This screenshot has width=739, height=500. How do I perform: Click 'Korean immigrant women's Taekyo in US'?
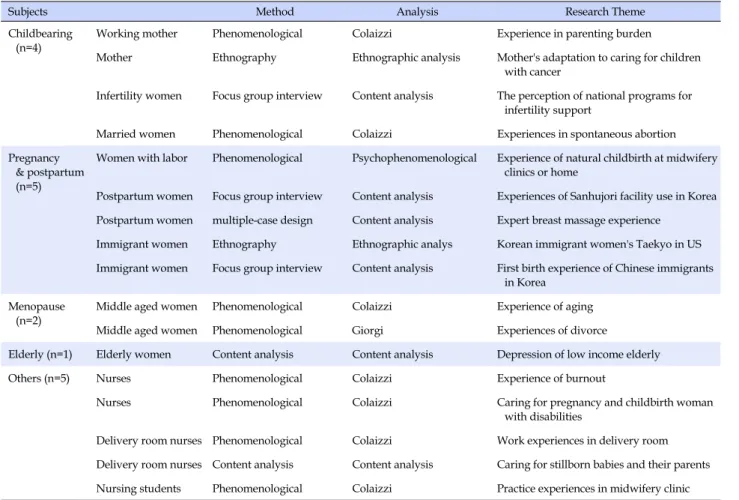(x=599, y=244)
